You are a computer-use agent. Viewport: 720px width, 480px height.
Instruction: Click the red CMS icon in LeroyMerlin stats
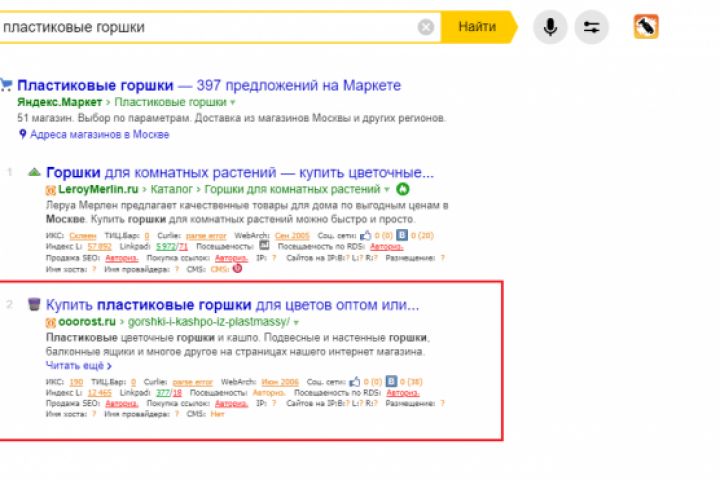(237, 269)
